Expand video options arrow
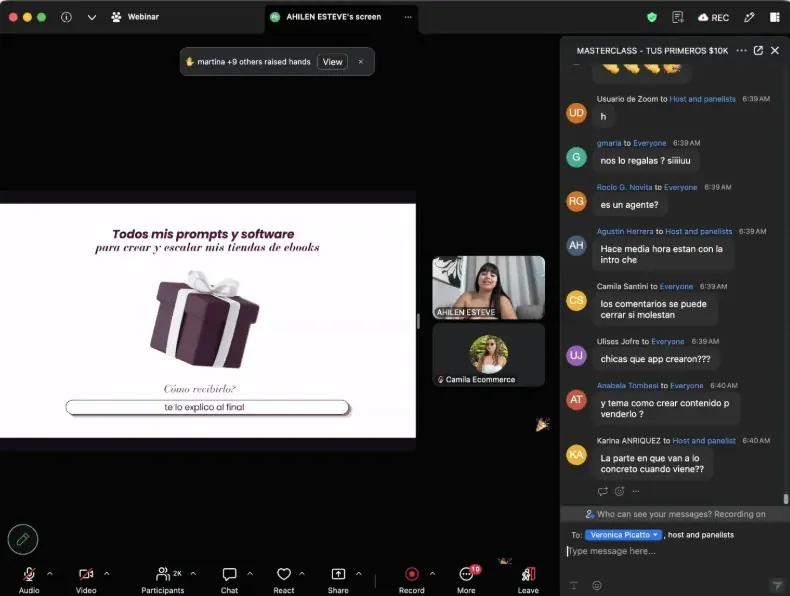The image size is (790, 596). click(107, 573)
